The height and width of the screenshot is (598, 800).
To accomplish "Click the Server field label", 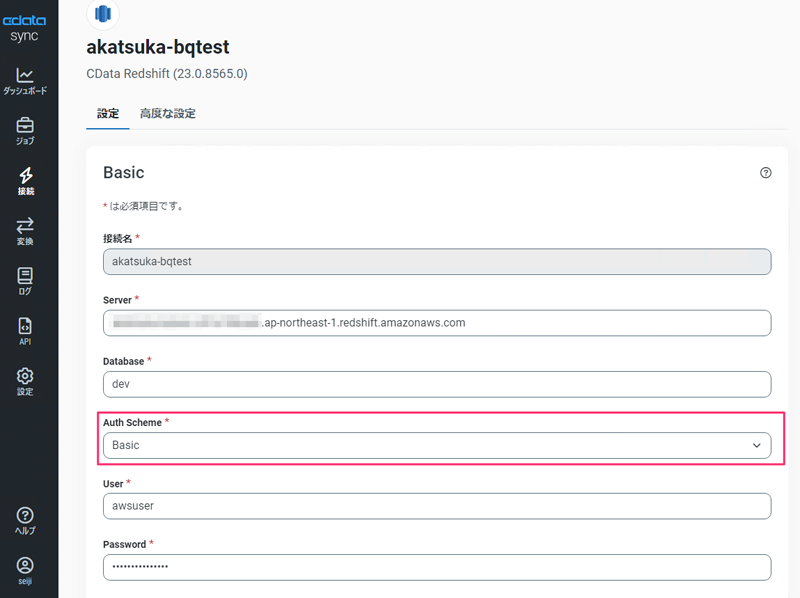I will (x=117, y=300).
